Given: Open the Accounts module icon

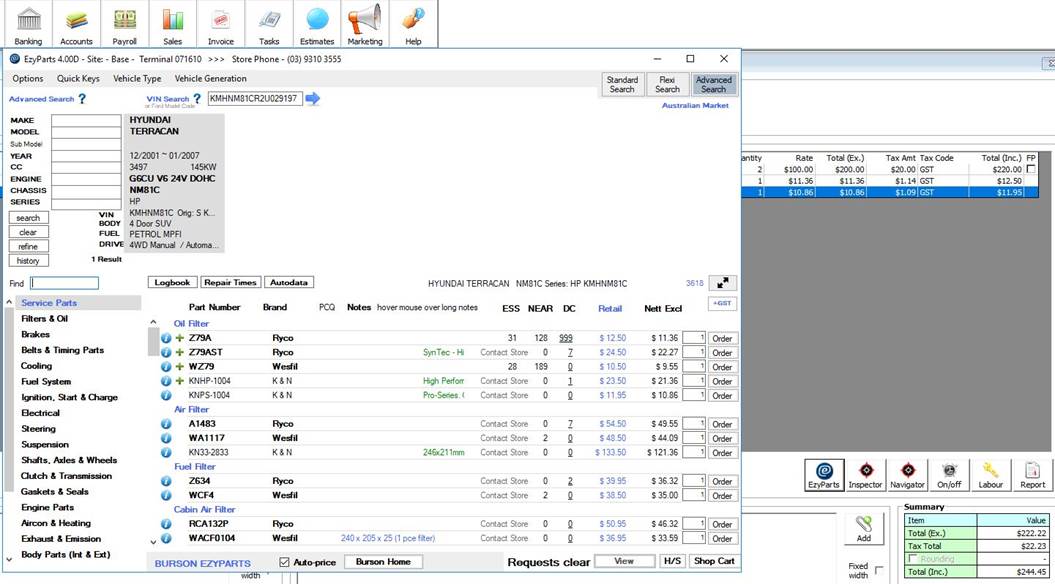Looking at the screenshot, I should [x=76, y=24].
